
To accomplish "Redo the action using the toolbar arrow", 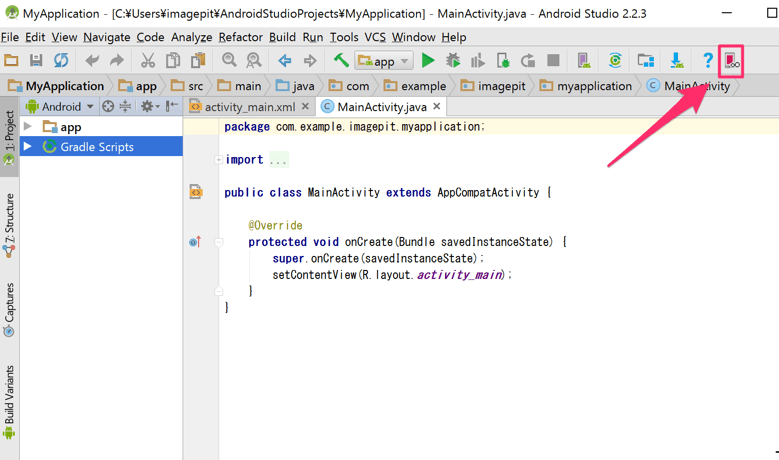I will tap(117, 61).
